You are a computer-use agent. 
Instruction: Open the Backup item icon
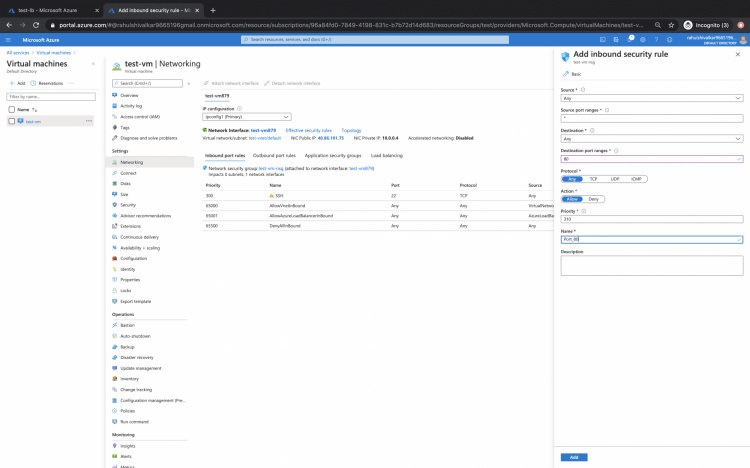click(116, 346)
